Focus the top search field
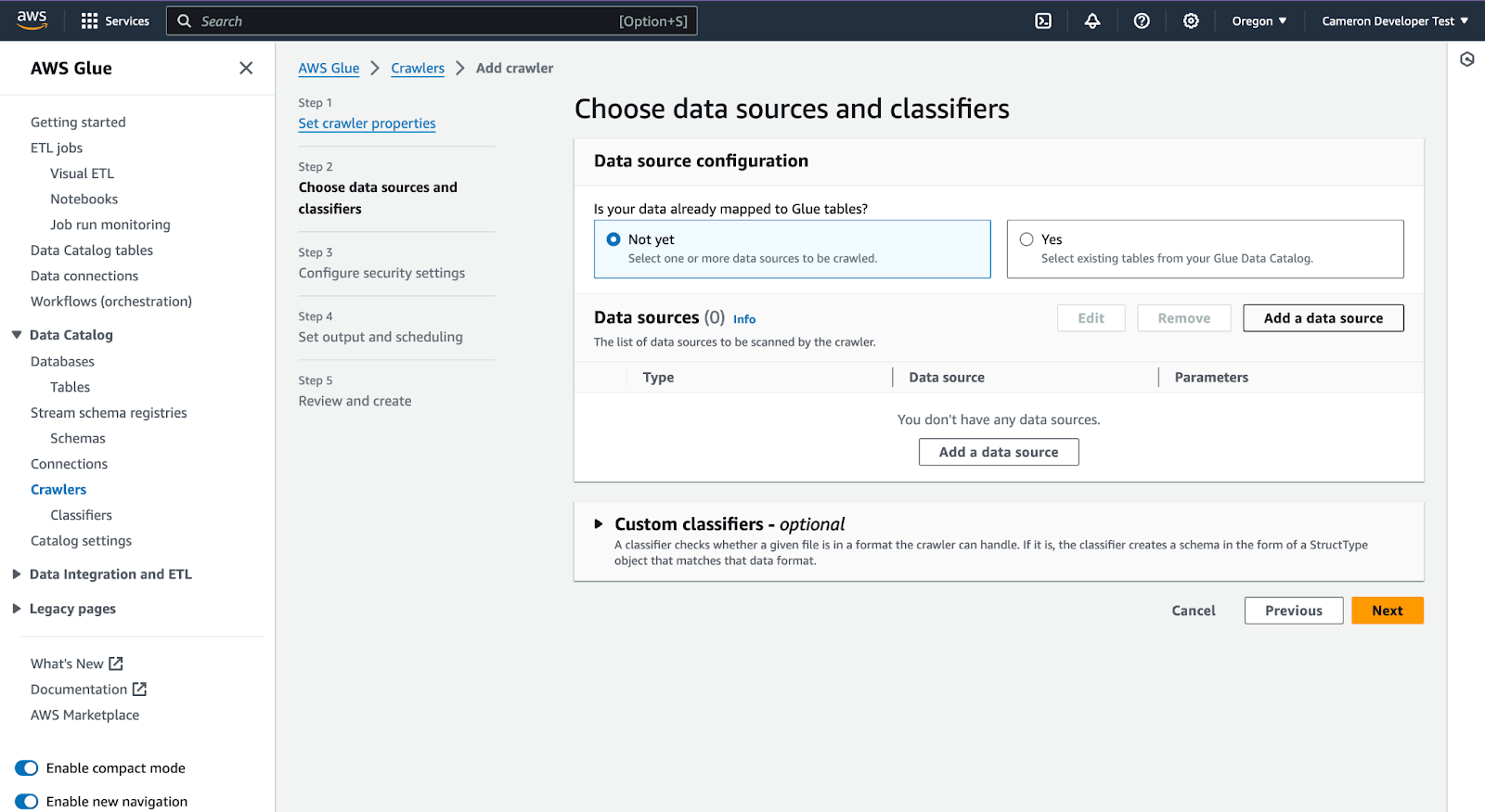 pos(432,20)
